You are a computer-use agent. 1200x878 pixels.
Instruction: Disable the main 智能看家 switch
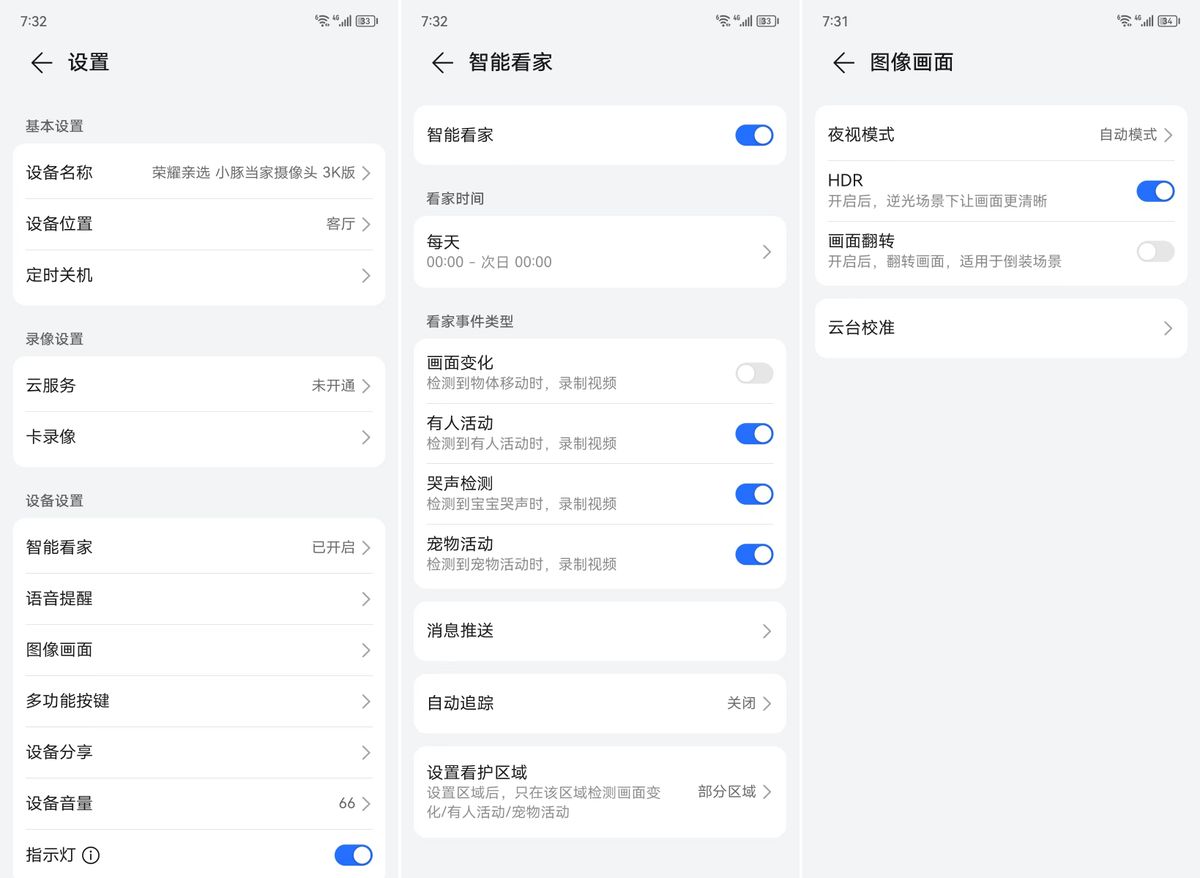coord(754,135)
